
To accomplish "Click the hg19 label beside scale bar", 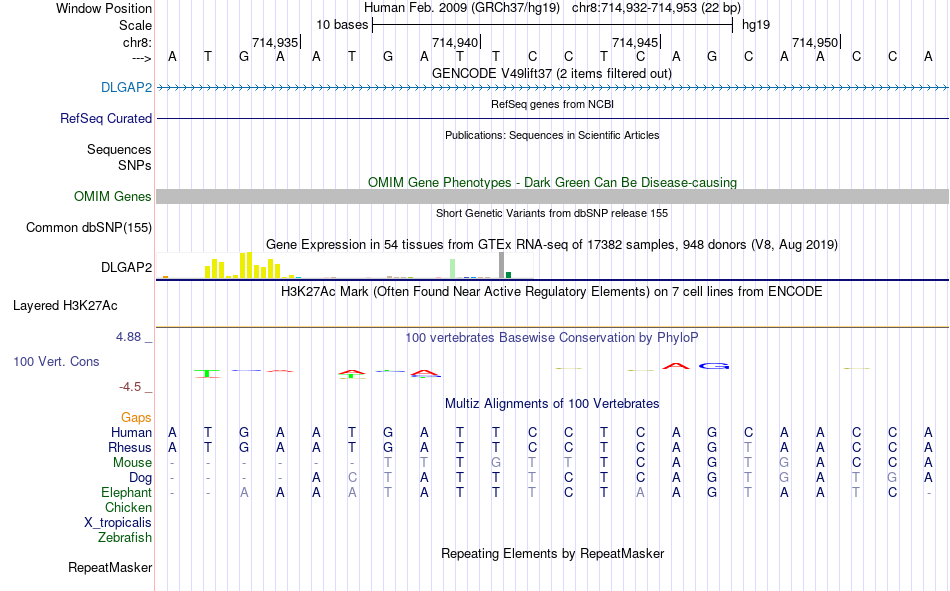I will (x=756, y=25).
